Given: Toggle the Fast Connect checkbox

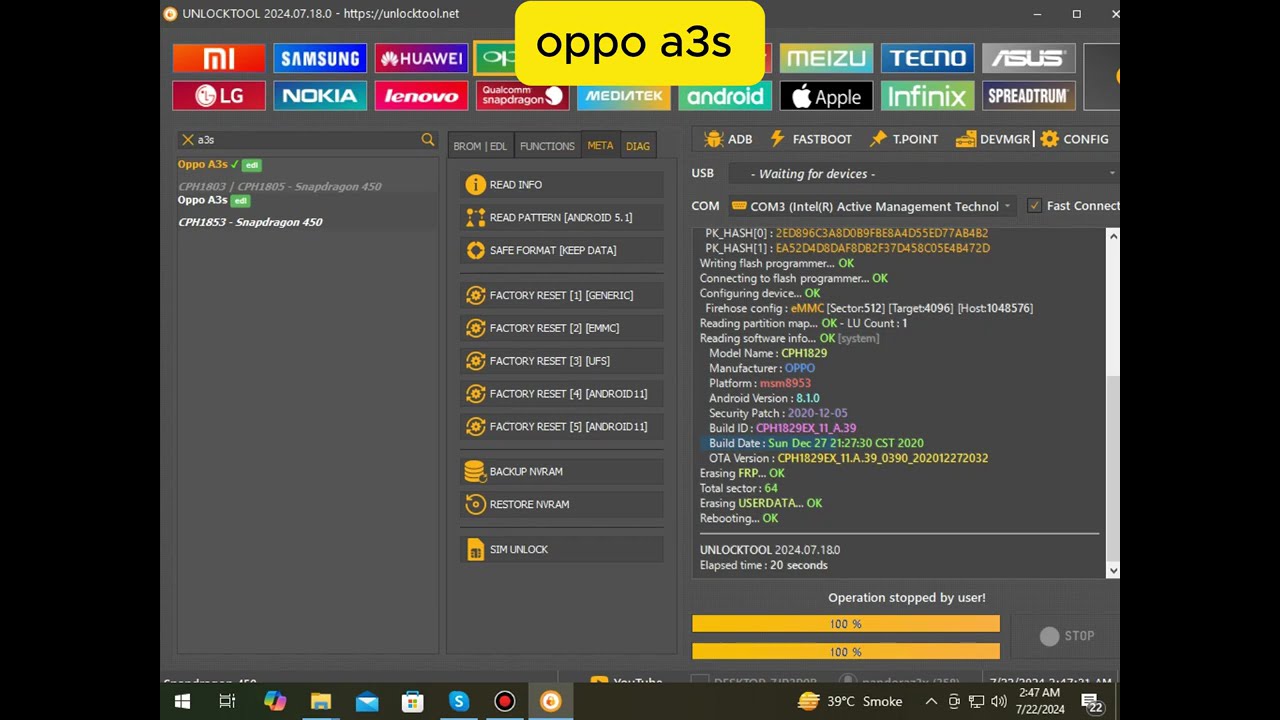Looking at the screenshot, I should click(x=1034, y=206).
